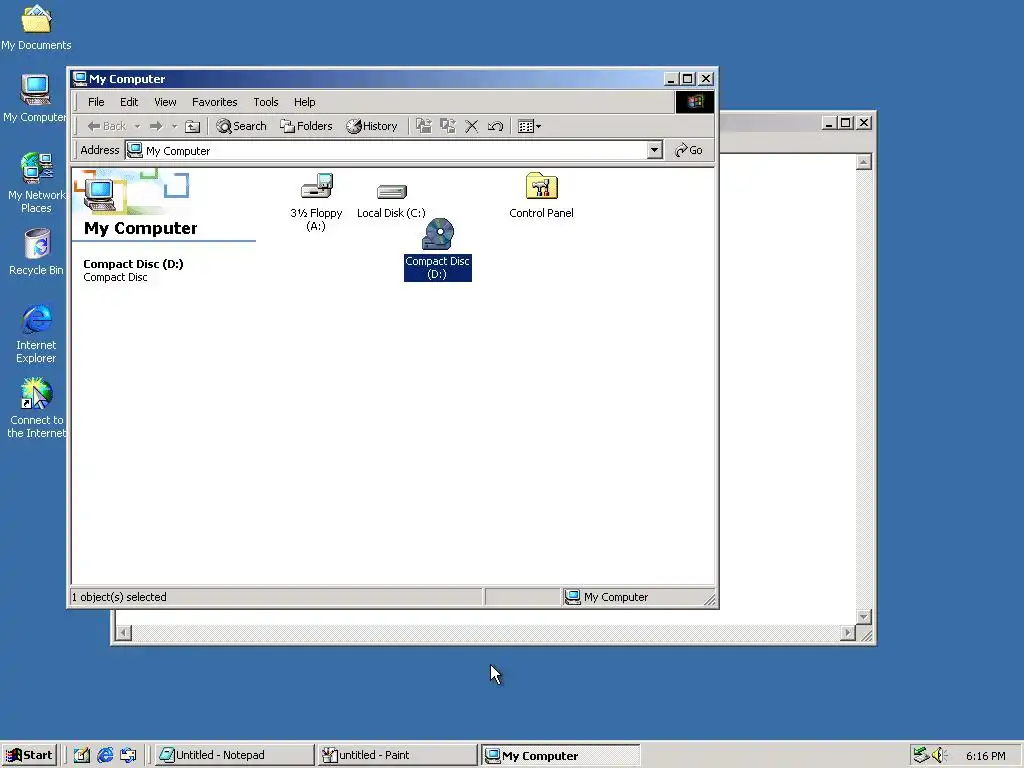The width and height of the screenshot is (1024, 768).
Task: Click the Connect to the Internet desktop shortcut
Action: coord(36,408)
